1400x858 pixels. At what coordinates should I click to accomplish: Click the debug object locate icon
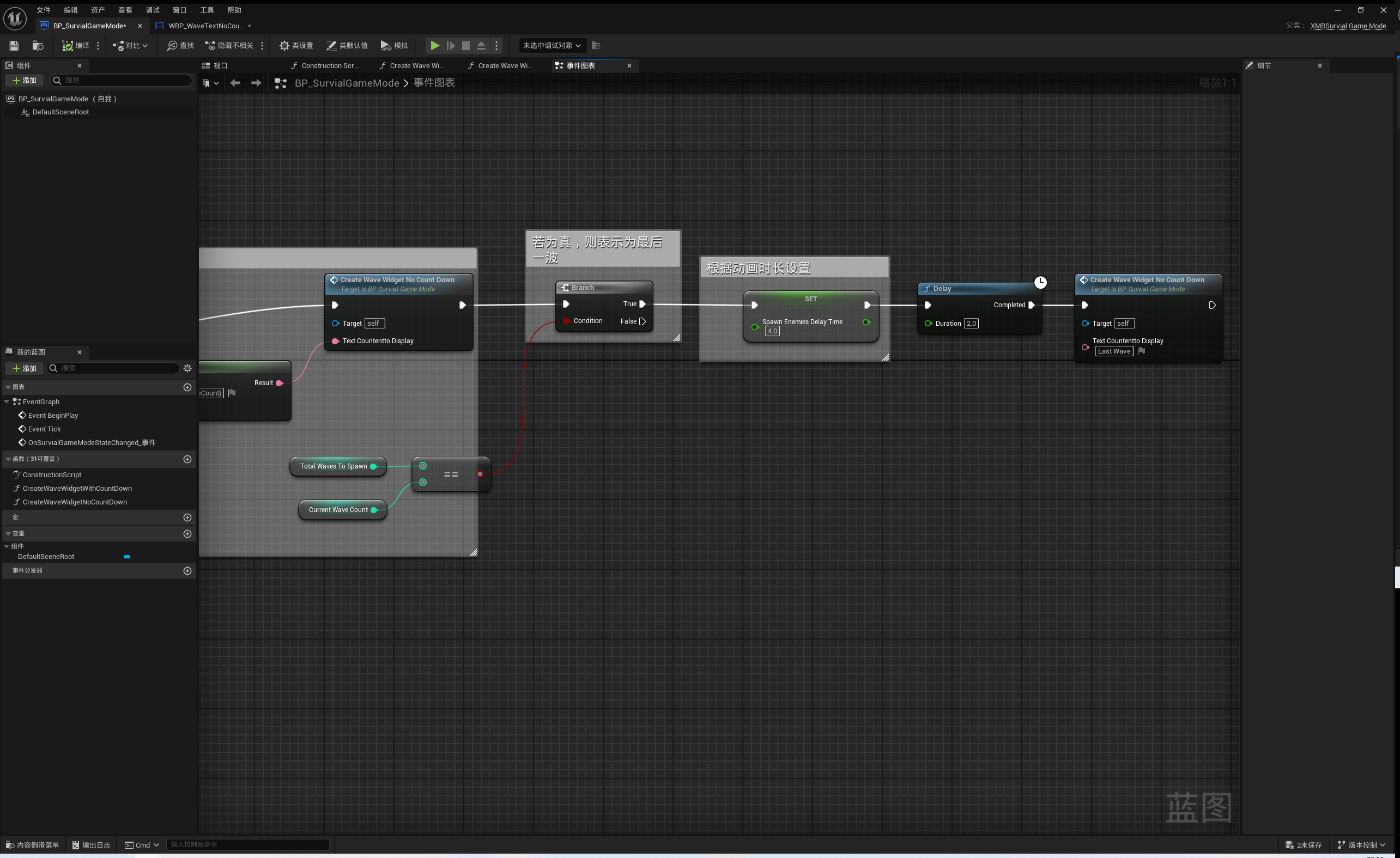(x=596, y=45)
